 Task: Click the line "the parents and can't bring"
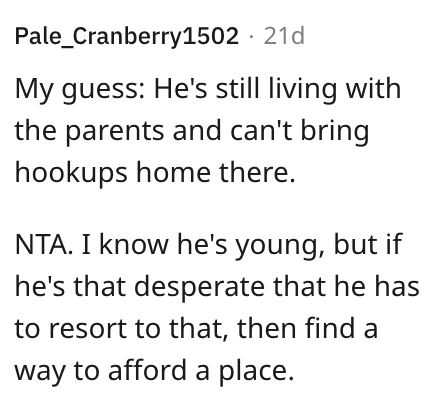[x=192, y=131]
